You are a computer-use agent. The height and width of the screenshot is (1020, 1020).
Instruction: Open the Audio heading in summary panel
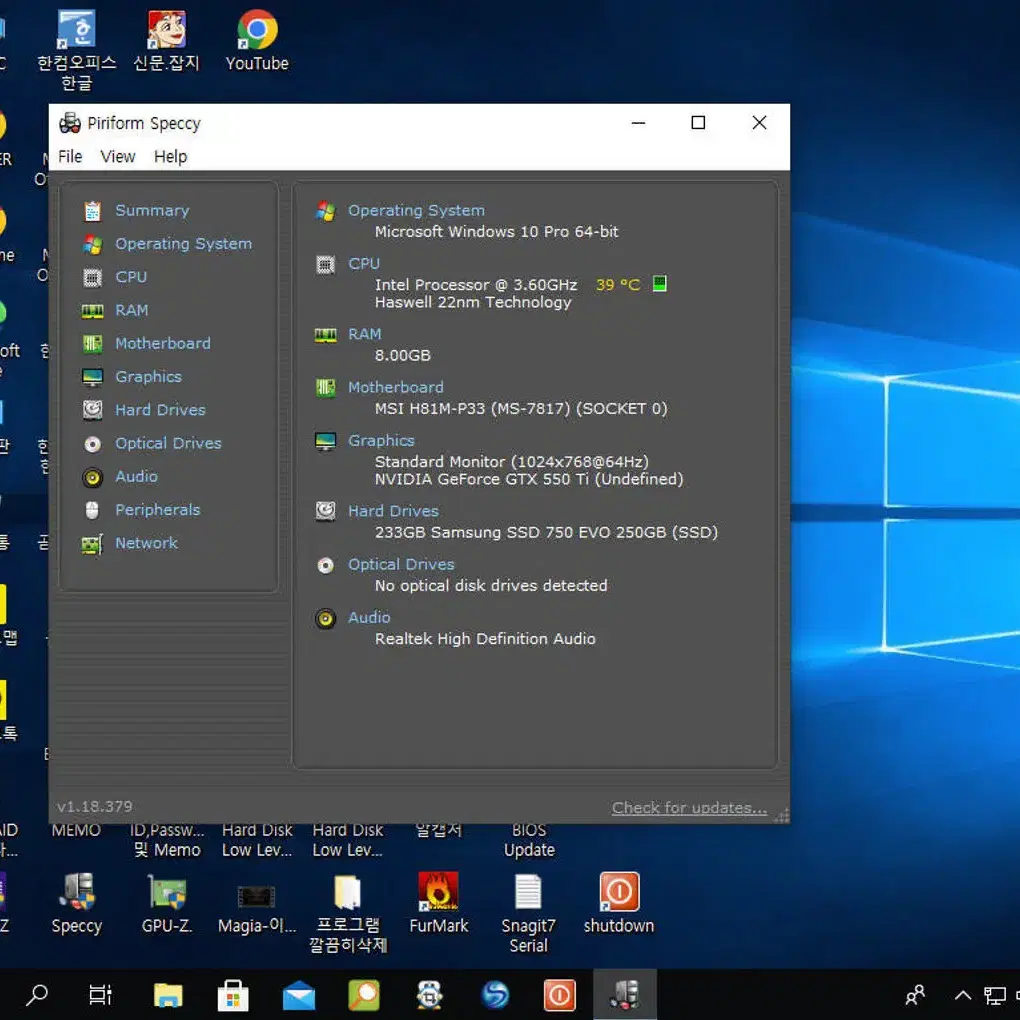pyautogui.click(x=369, y=618)
